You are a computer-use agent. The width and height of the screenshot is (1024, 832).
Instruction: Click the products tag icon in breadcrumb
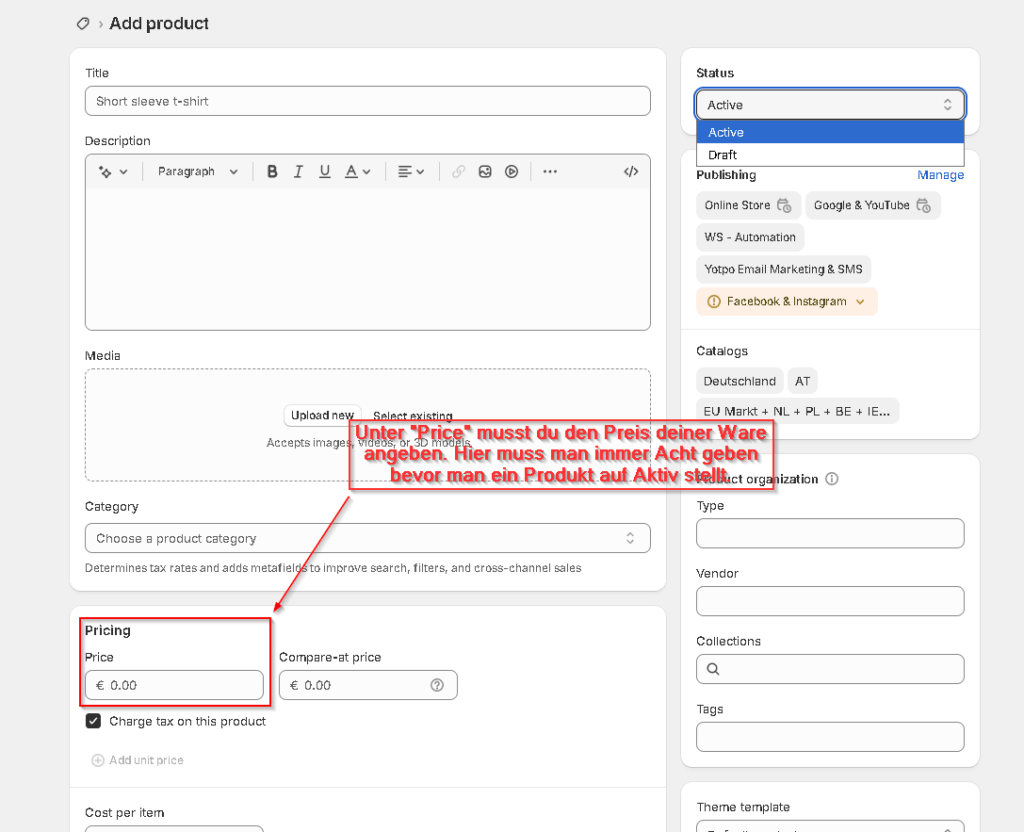[x=83, y=24]
